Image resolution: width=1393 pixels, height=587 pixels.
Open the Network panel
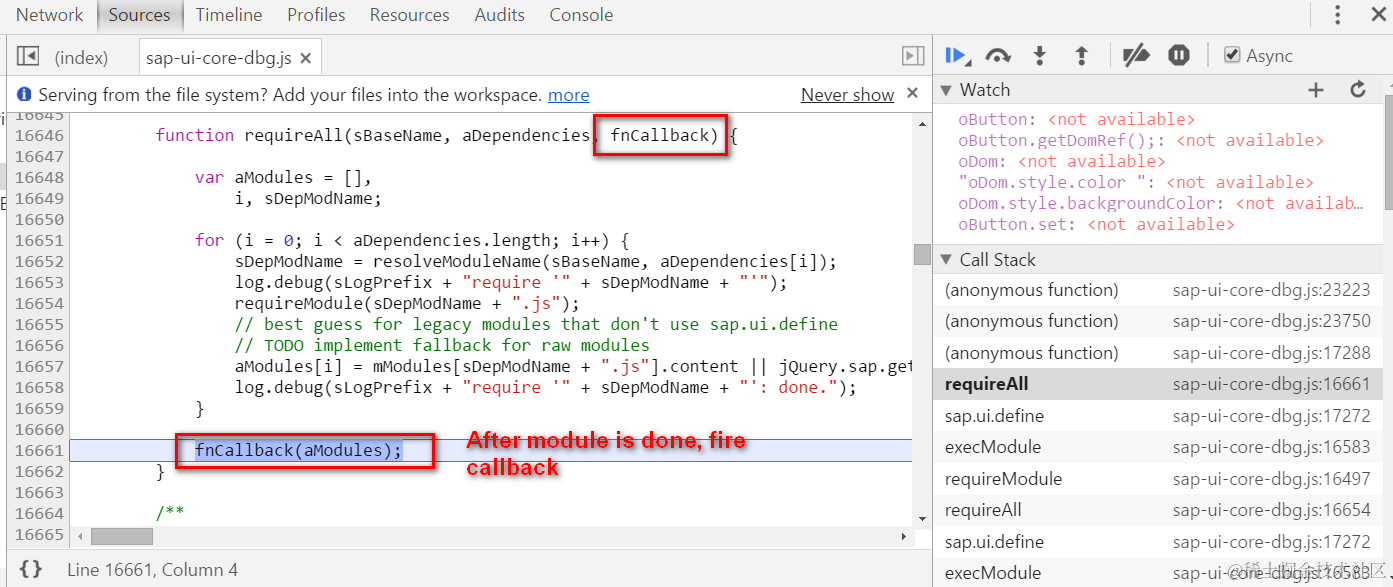[x=49, y=15]
